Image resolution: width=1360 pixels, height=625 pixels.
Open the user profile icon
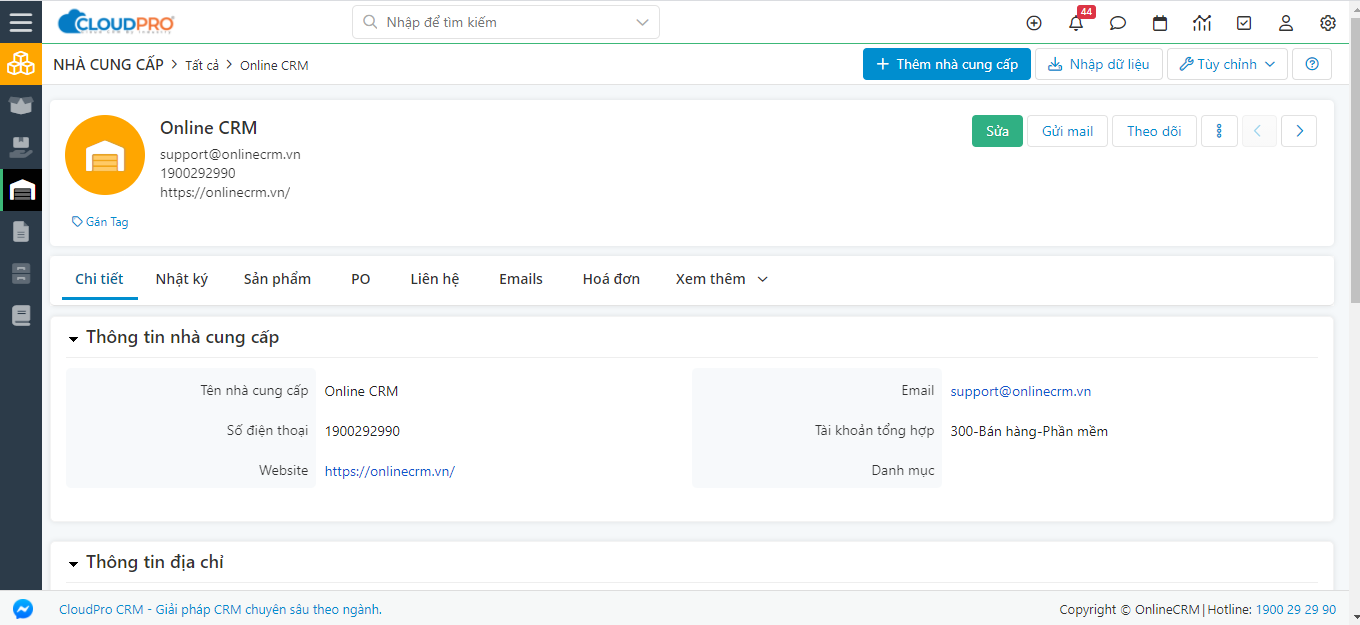[x=1286, y=23]
